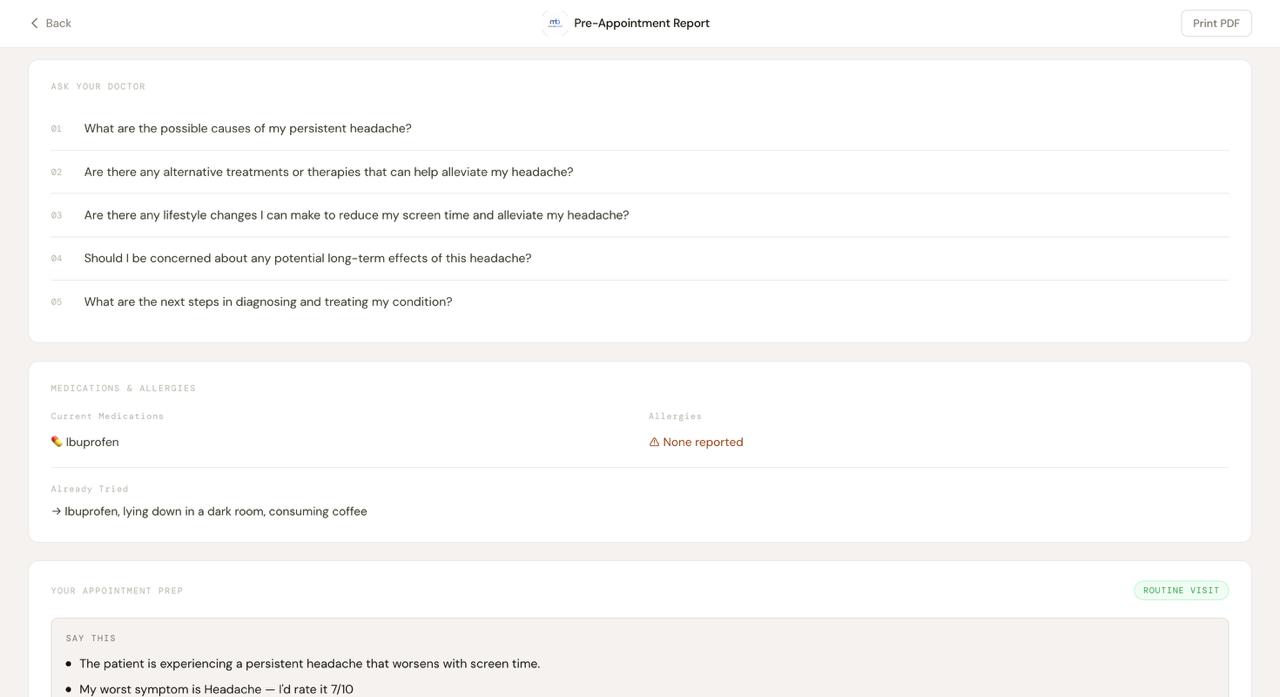Click question number 02 marker

(56, 172)
